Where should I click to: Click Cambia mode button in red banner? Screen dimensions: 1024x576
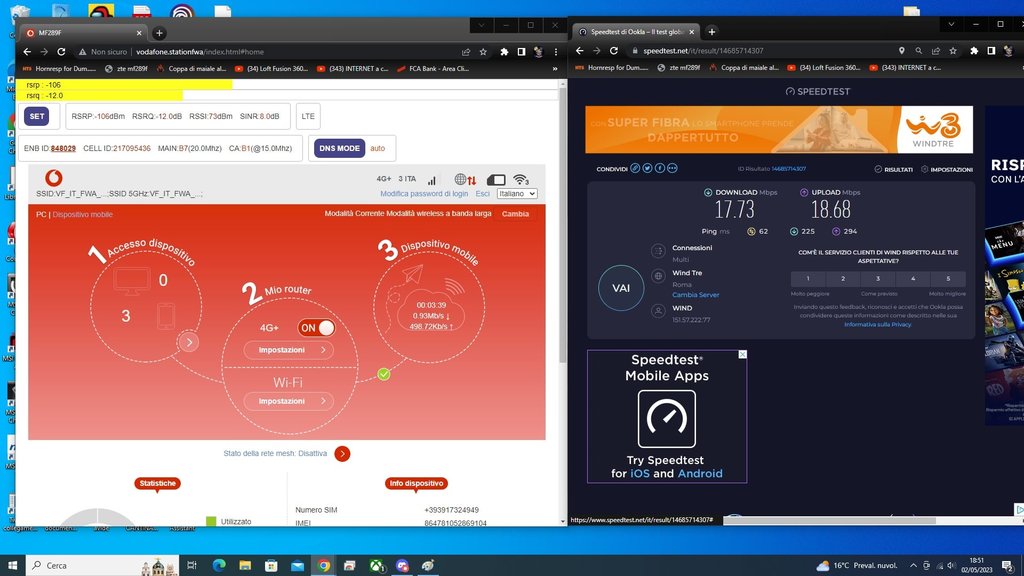click(515, 214)
